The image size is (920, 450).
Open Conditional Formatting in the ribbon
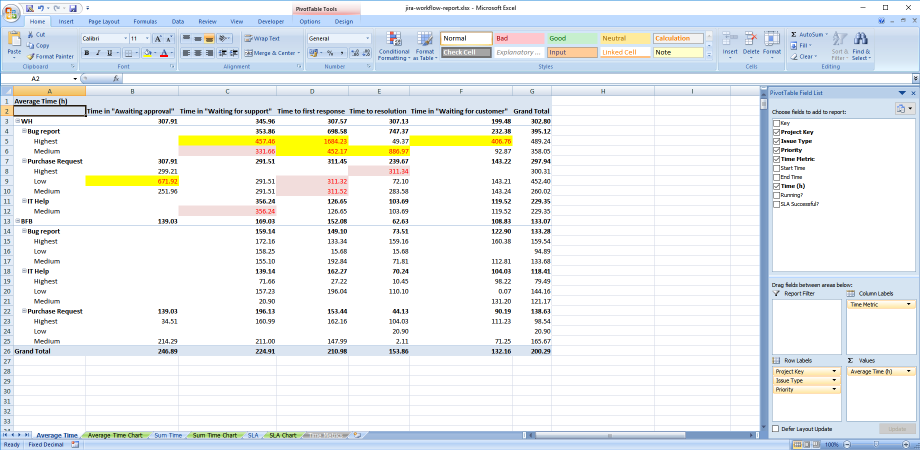(x=393, y=44)
